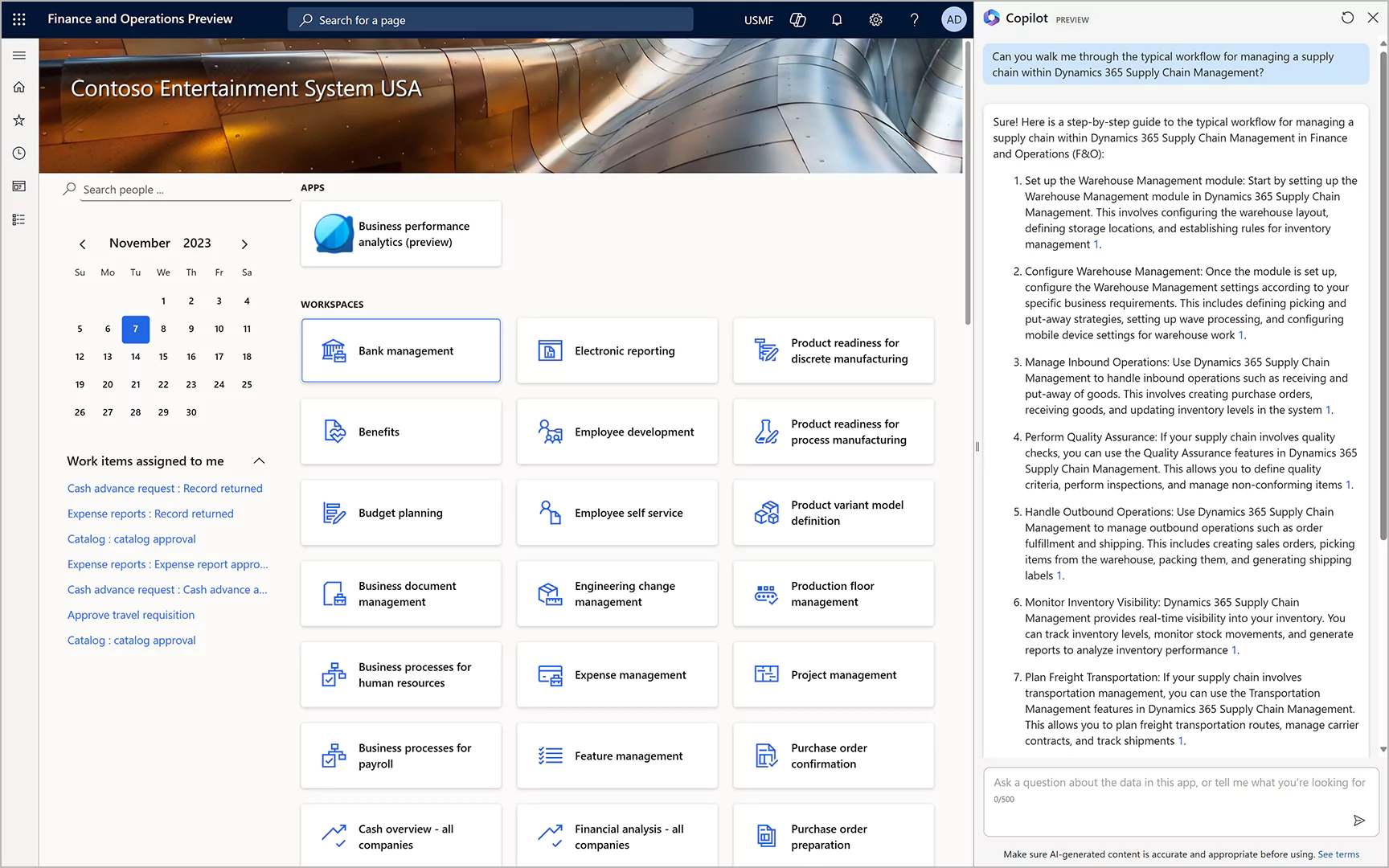Open the Bank management workspace
Viewport: 1389px width, 868px height.
click(400, 350)
